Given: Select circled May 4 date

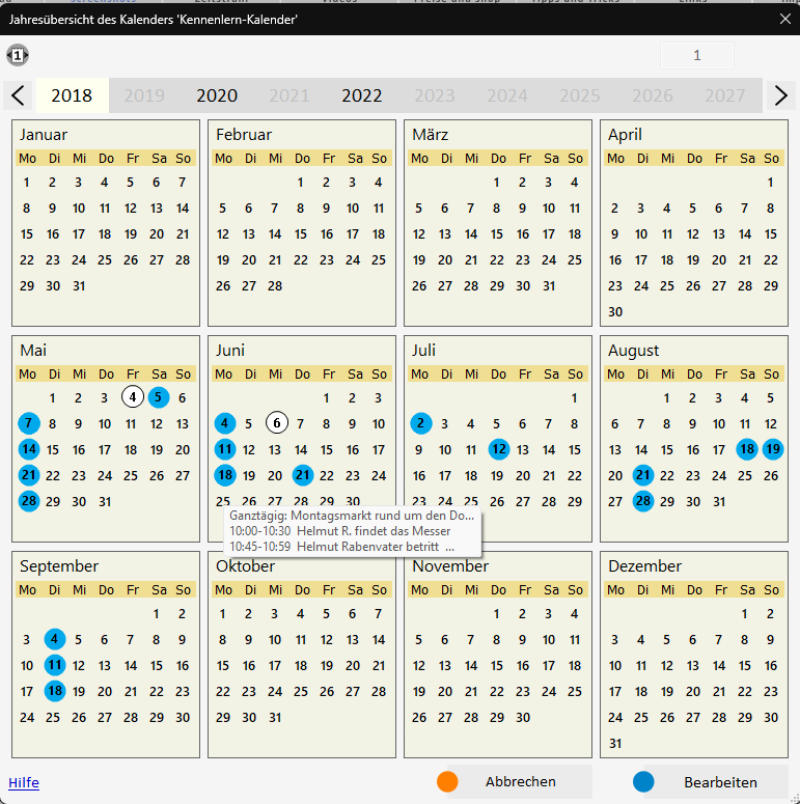Looking at the screenshot, I should [132, 397].
